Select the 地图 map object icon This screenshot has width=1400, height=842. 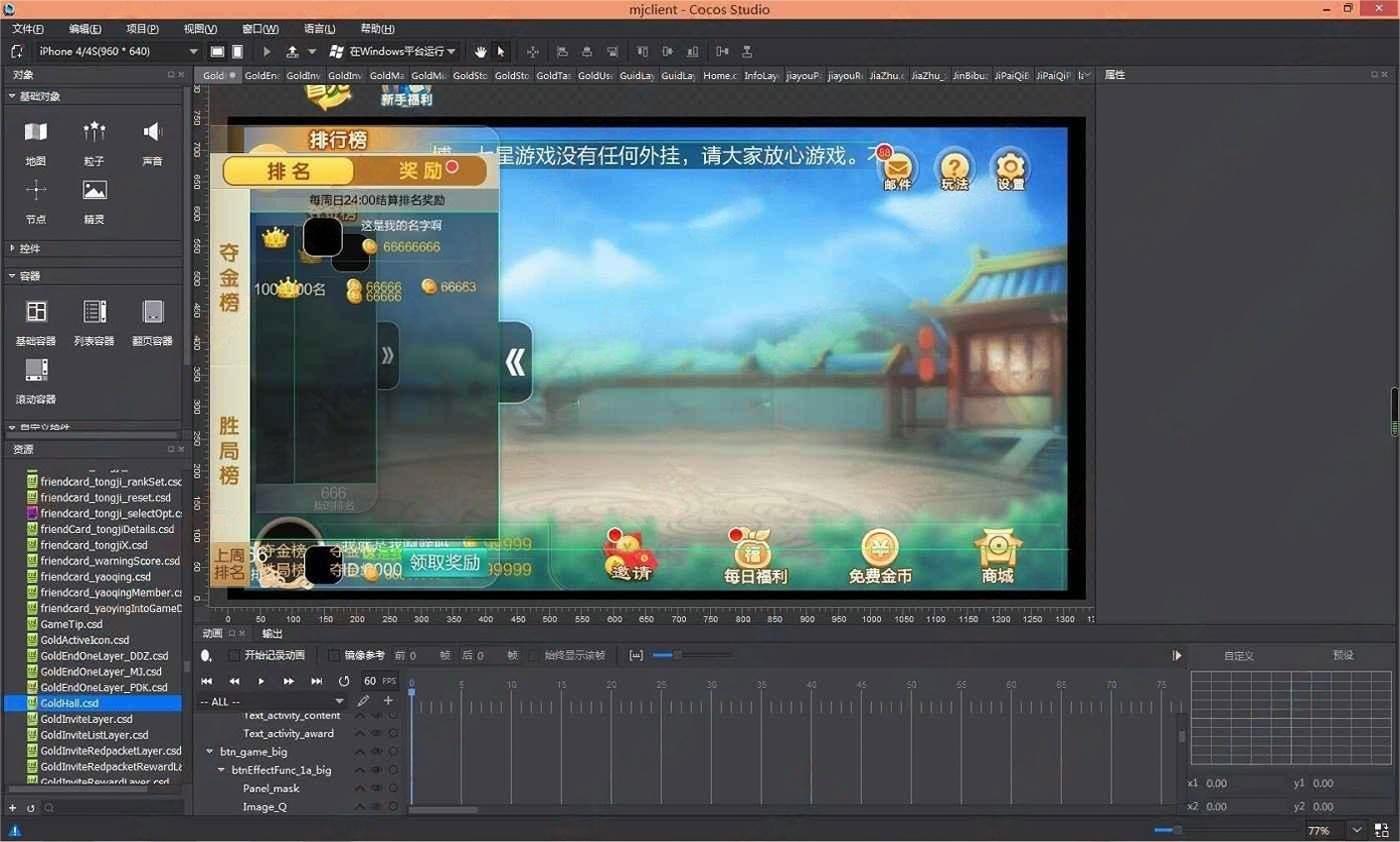[36, 133]
